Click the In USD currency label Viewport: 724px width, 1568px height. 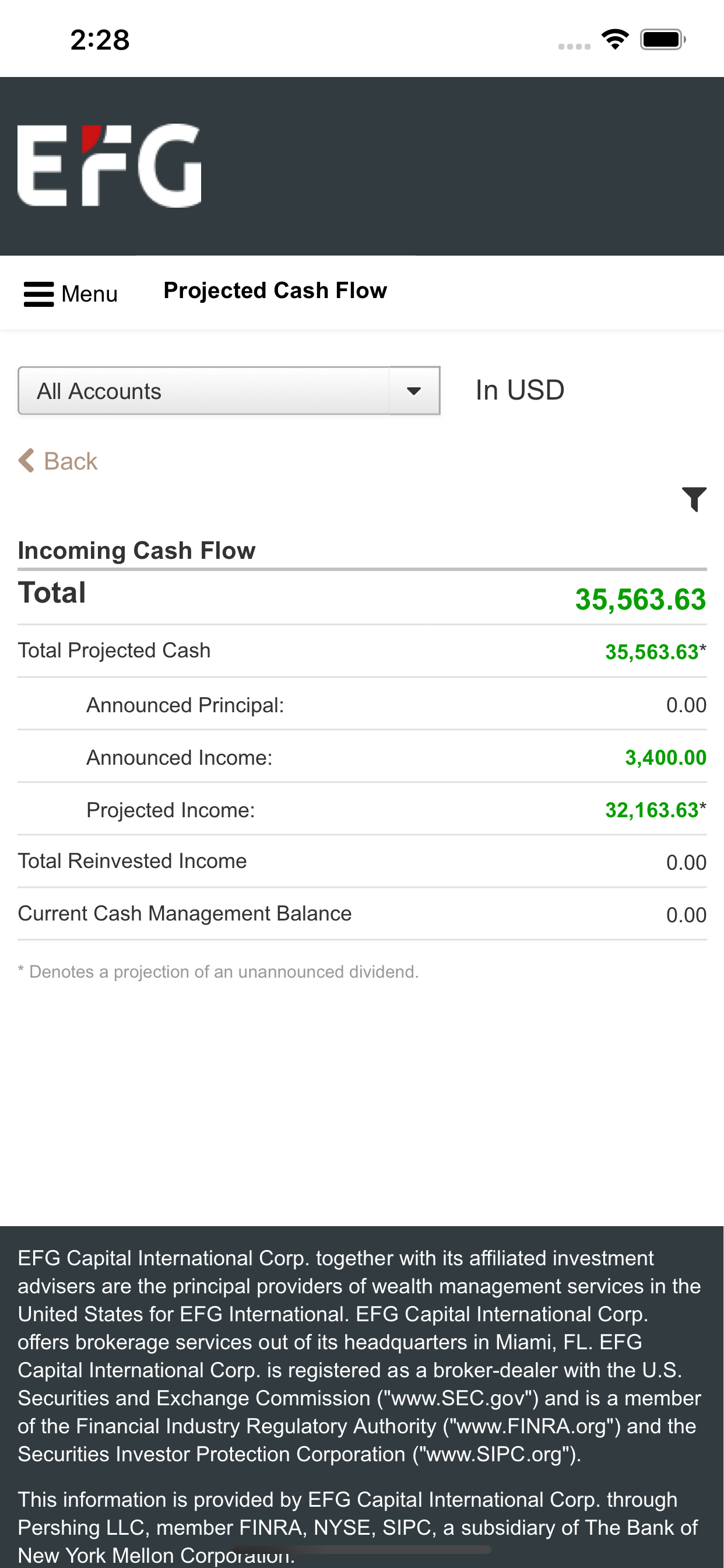pos(520,390)
